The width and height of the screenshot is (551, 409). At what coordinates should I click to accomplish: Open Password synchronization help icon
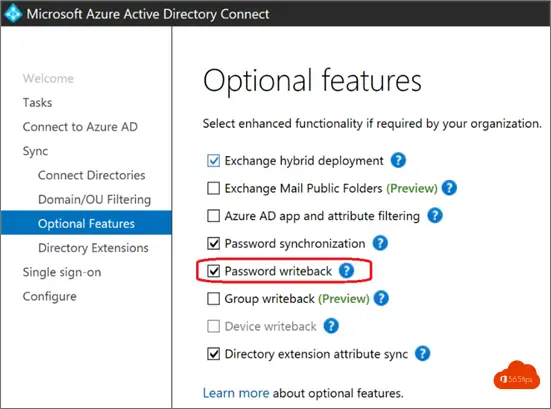380,243
